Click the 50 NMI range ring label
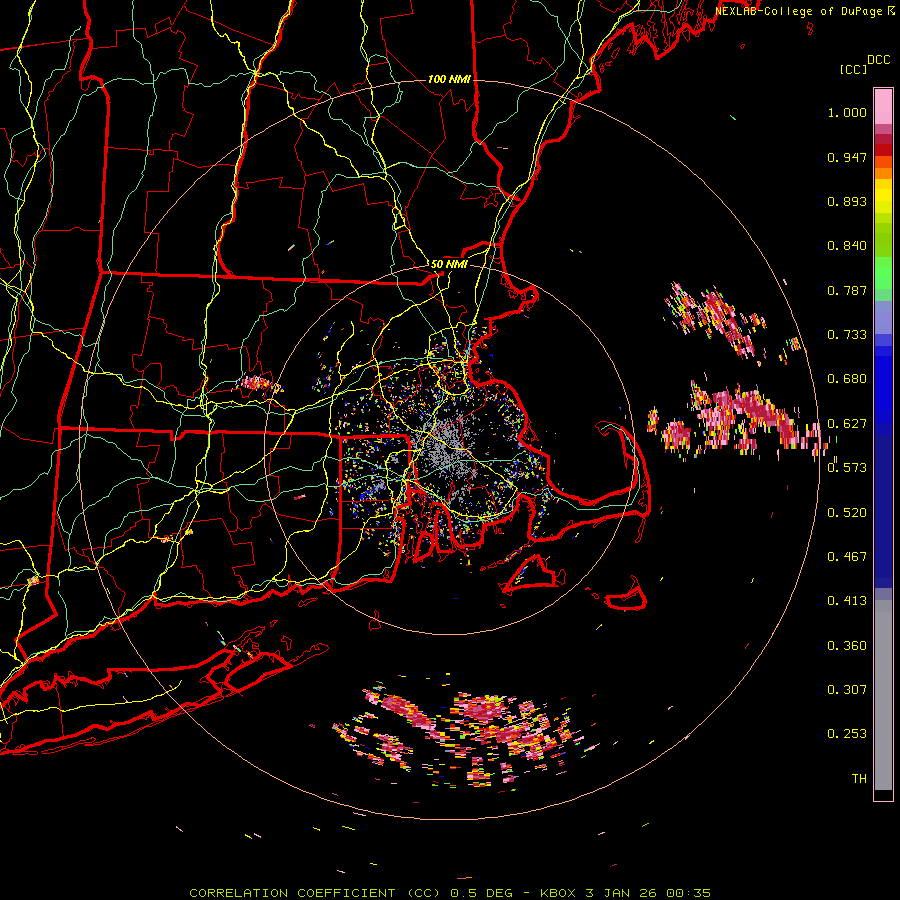 [449, 264]
